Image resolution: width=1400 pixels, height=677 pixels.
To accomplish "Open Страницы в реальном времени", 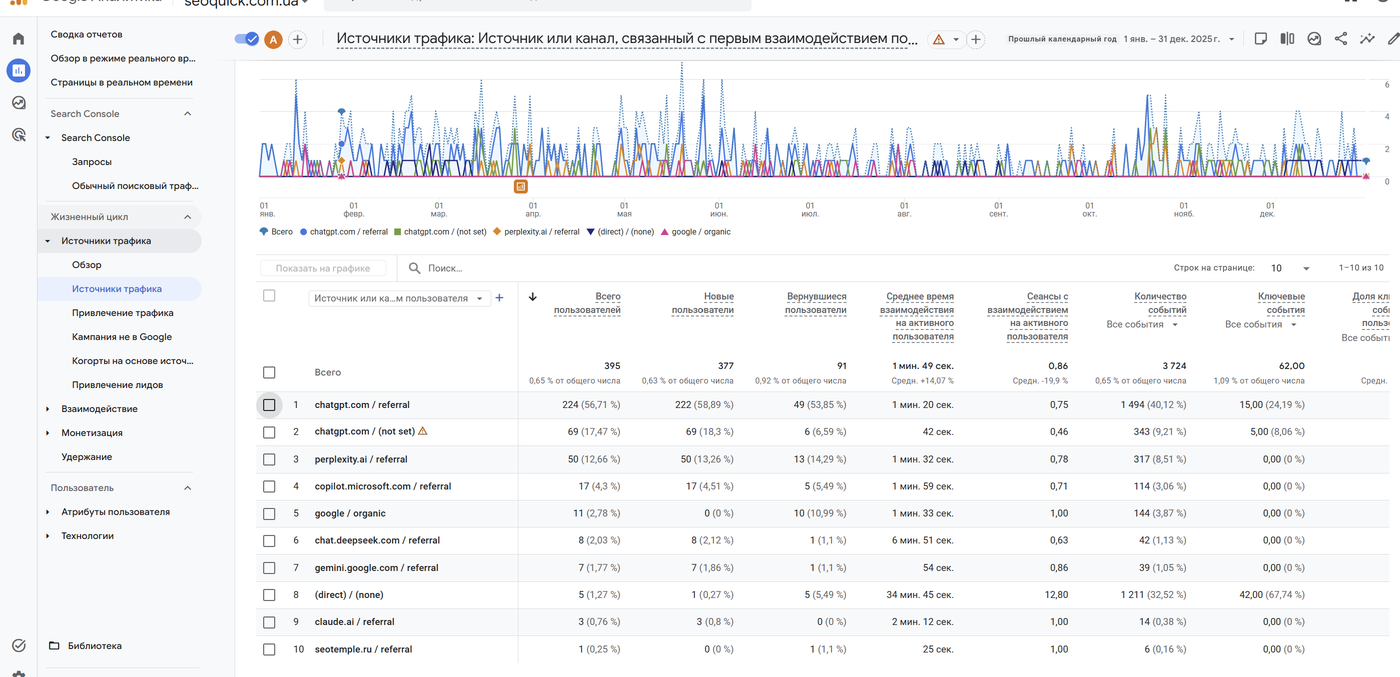I will [121, 82].
